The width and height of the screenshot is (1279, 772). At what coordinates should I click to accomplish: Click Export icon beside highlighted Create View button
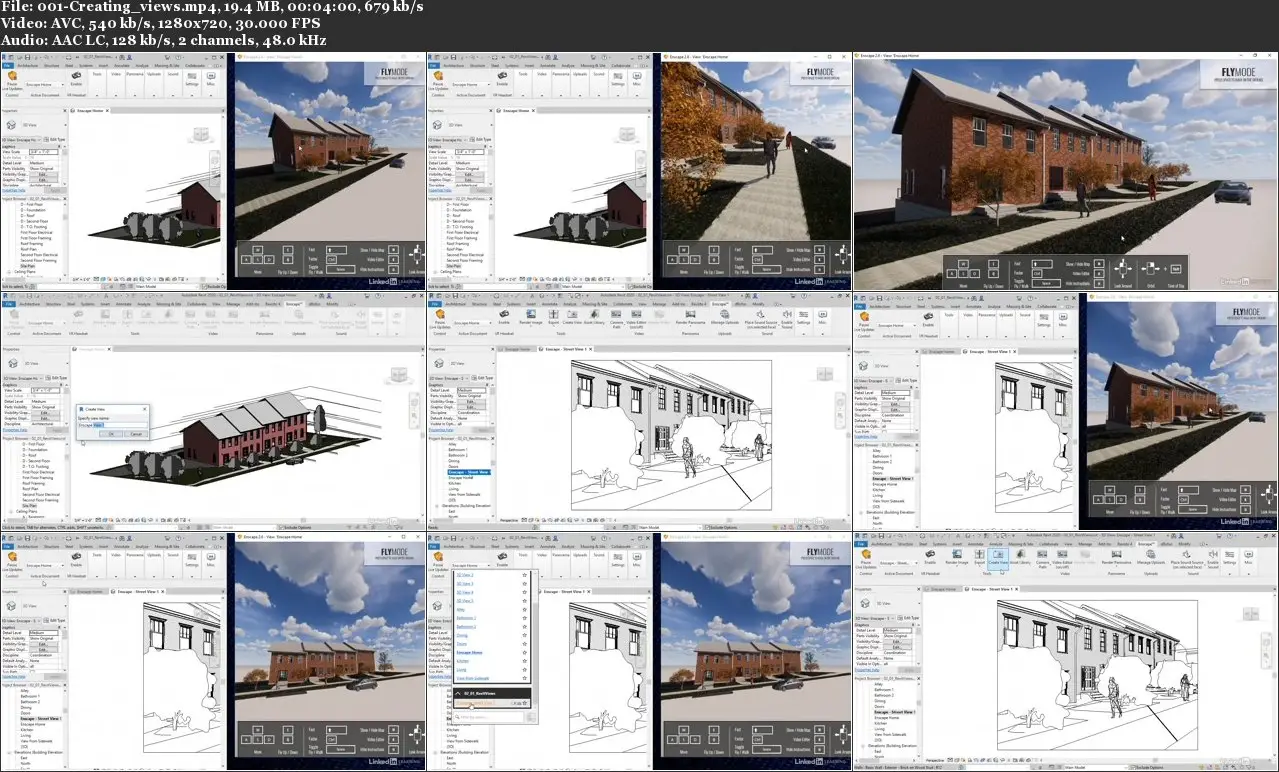coord(980,555)
